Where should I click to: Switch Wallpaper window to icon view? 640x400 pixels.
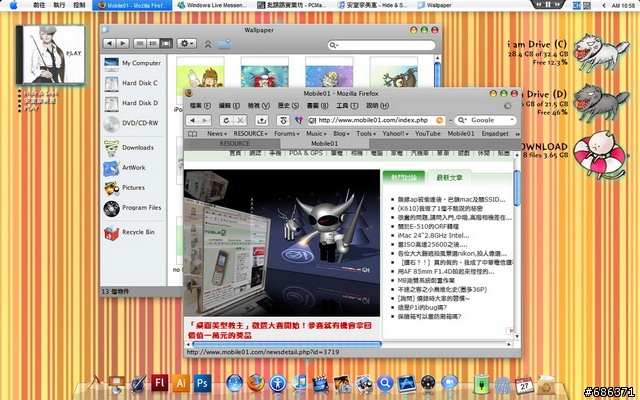[x=140, y=43]
